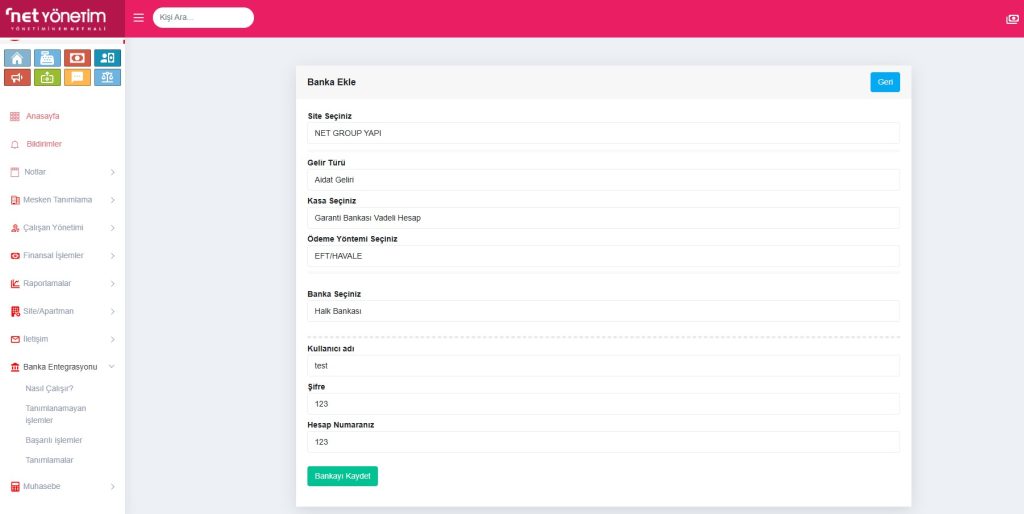Screen dimensions: 1024x514
Task: Click into the Kullanıcı adı field
Action: 603,366
